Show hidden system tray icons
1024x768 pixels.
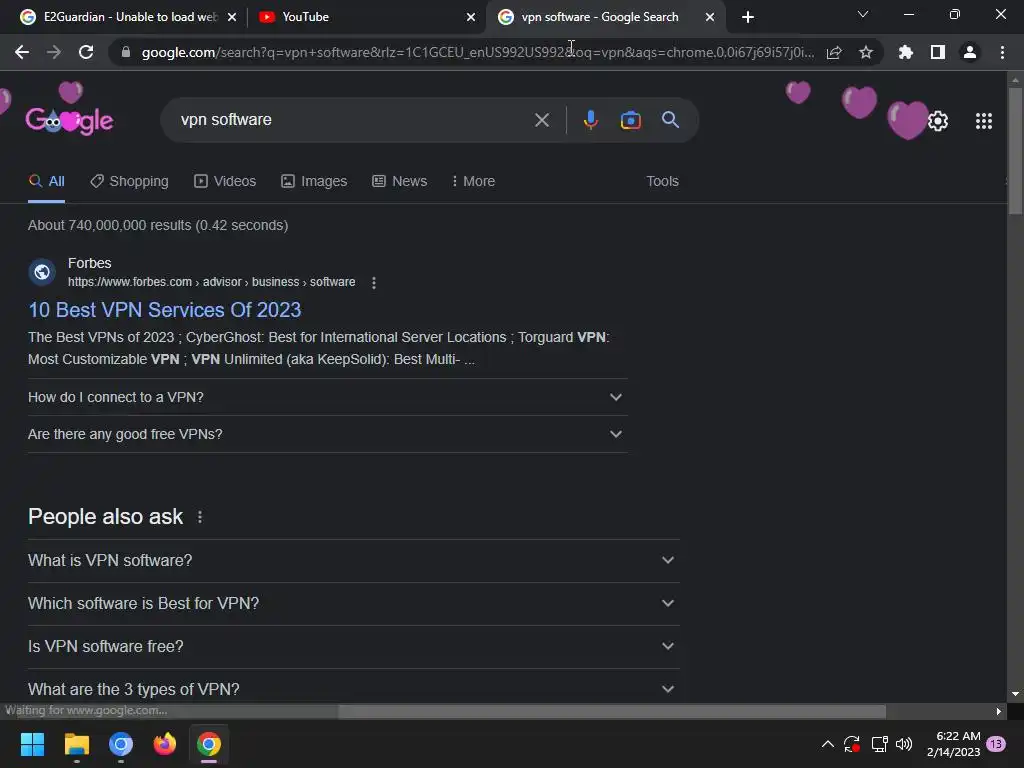pos(827,744)
